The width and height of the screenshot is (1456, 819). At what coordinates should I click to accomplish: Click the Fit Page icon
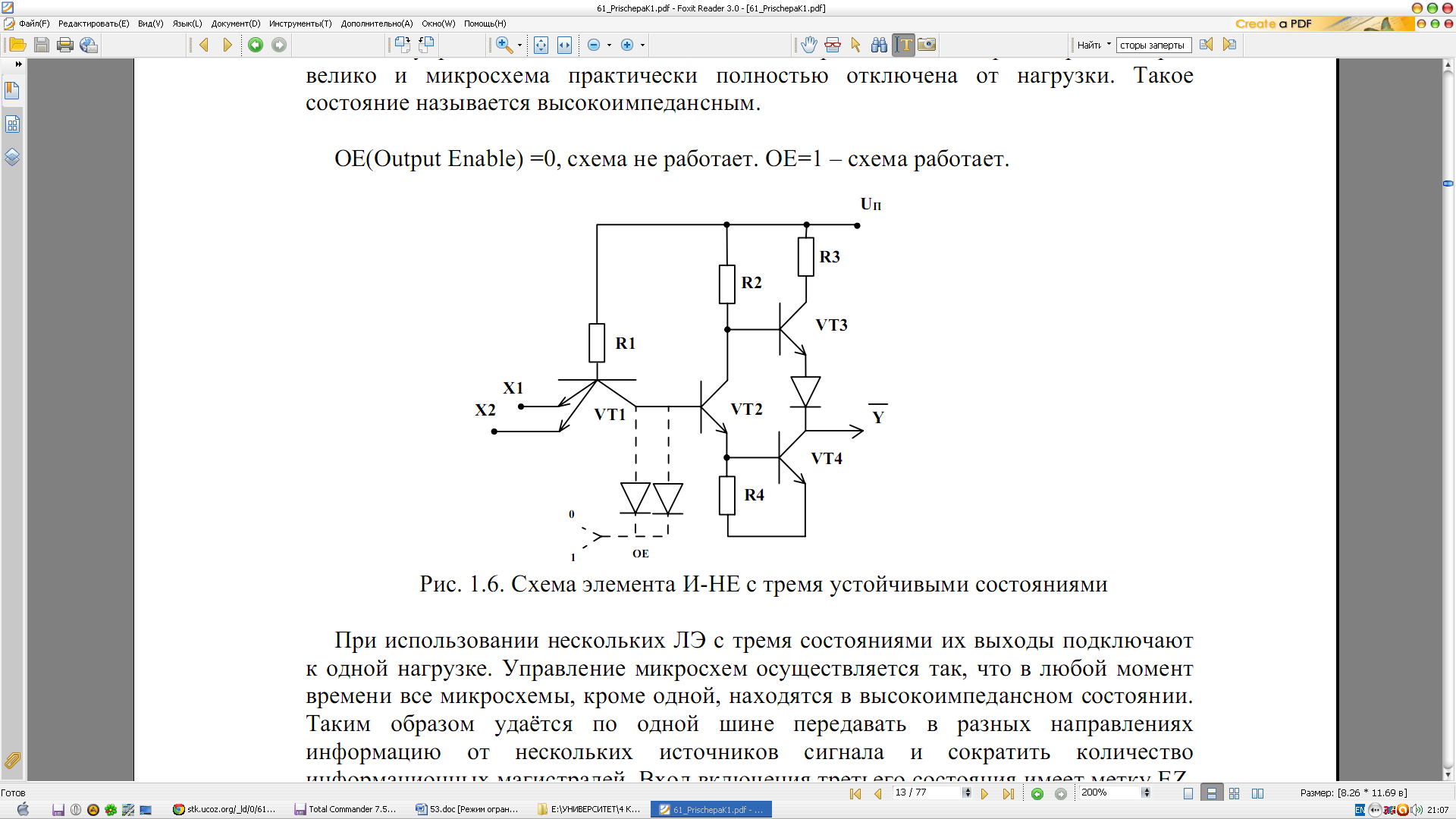[541, 45]
